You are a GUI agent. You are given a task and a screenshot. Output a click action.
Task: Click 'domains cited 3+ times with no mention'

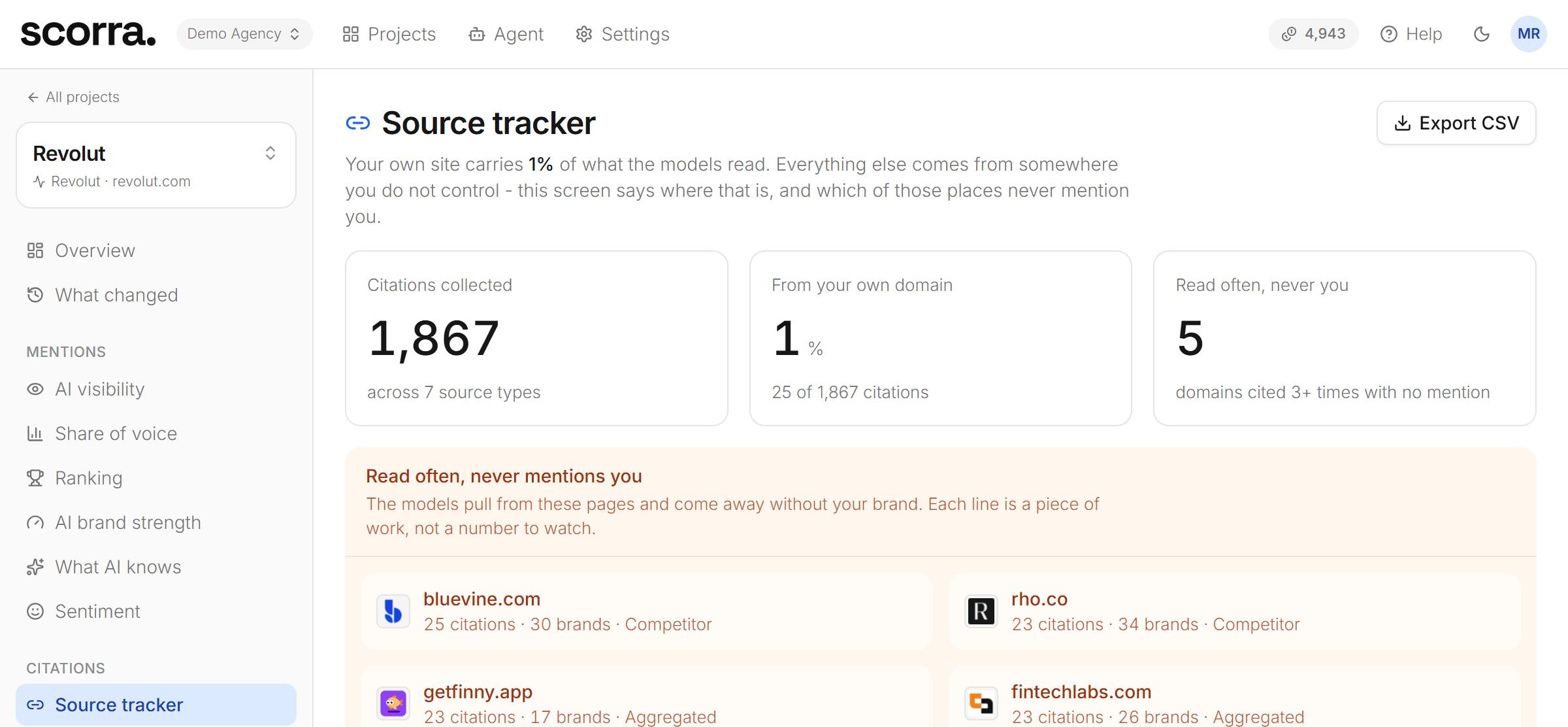pos(1333,392)
